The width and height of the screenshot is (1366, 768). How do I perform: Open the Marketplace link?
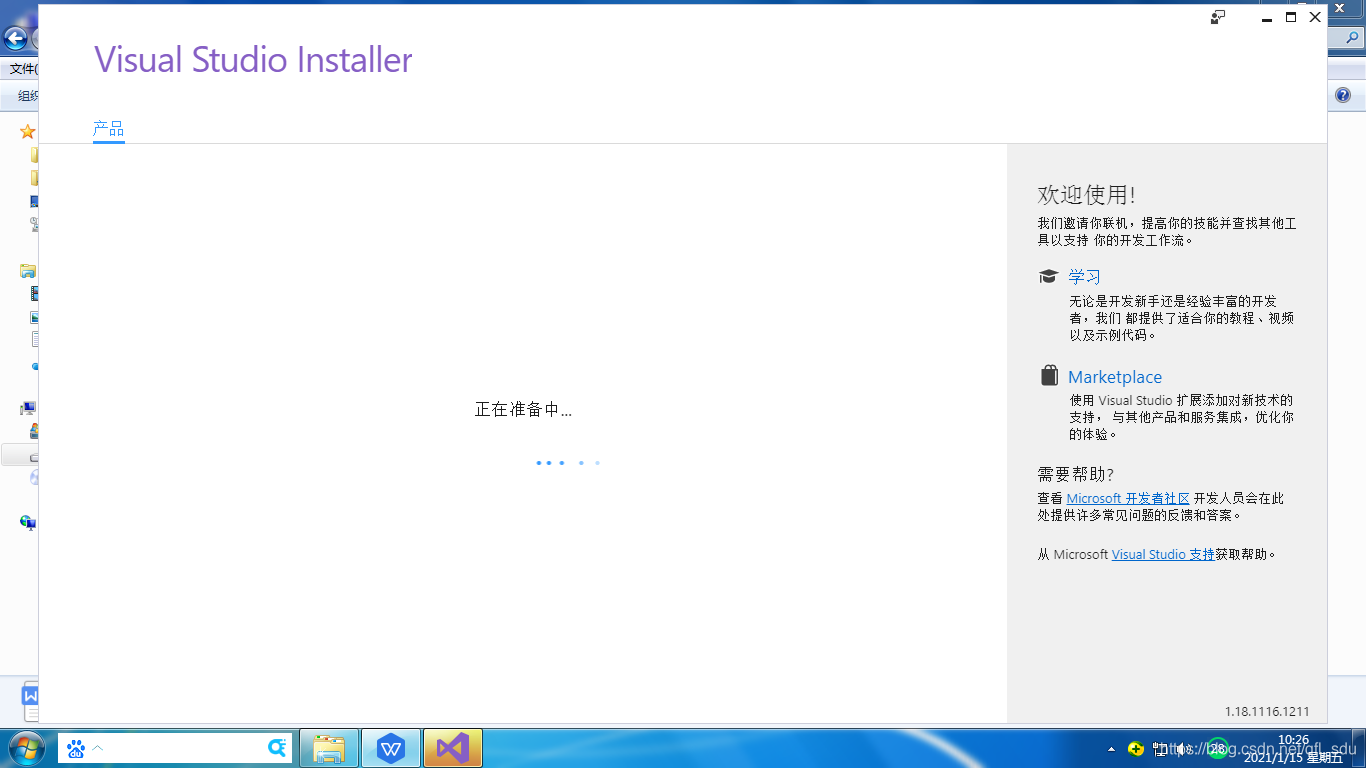1115,377
